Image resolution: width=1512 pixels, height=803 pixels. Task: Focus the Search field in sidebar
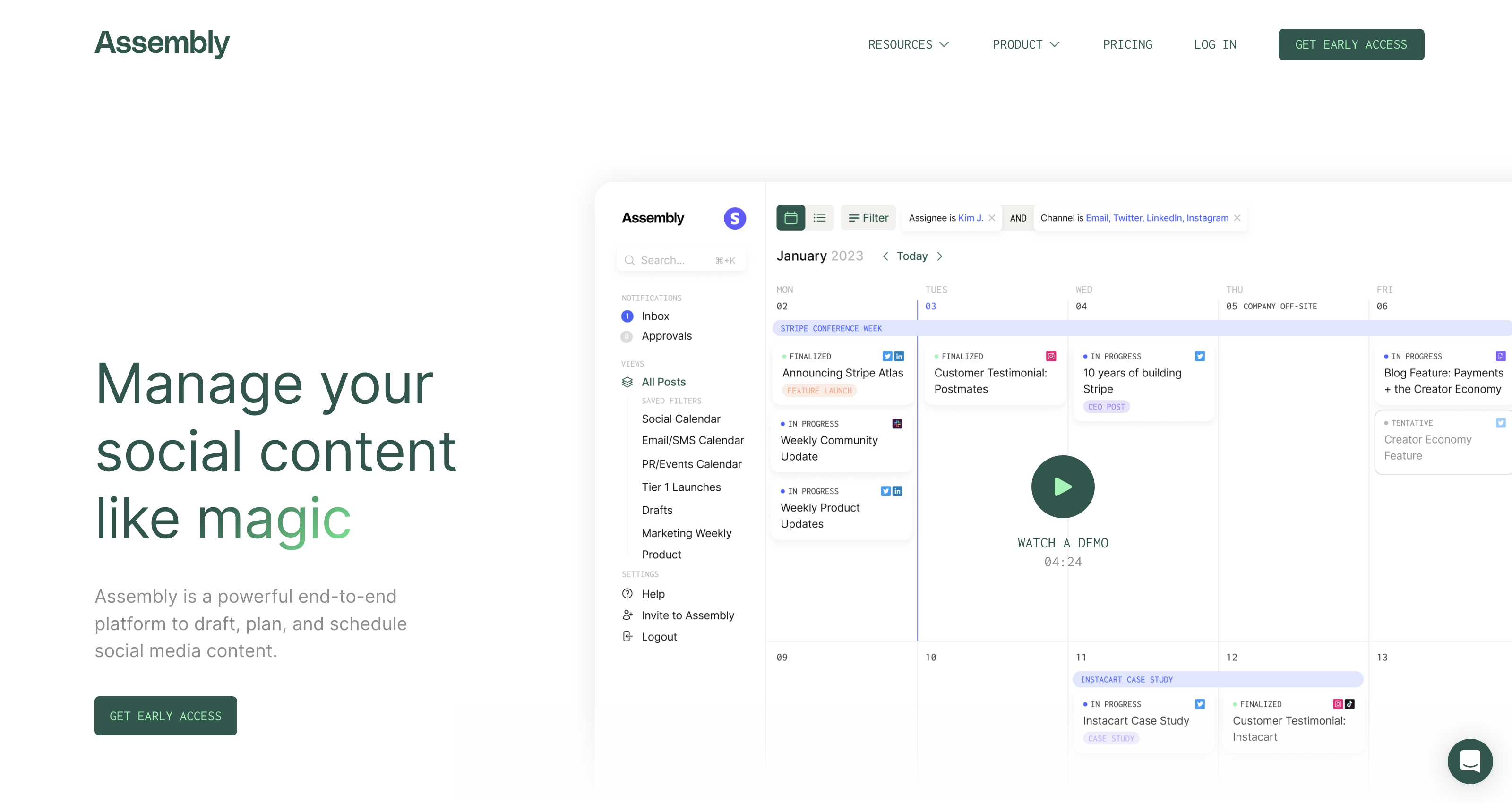(x=681, y=260)
